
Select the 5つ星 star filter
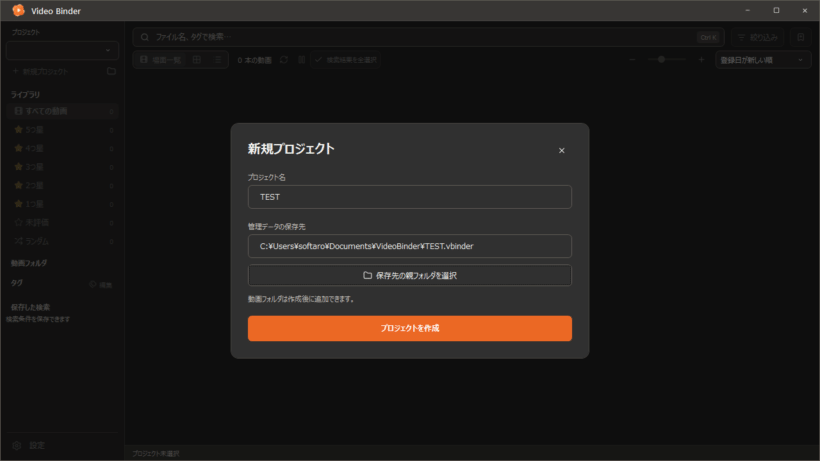62,130
